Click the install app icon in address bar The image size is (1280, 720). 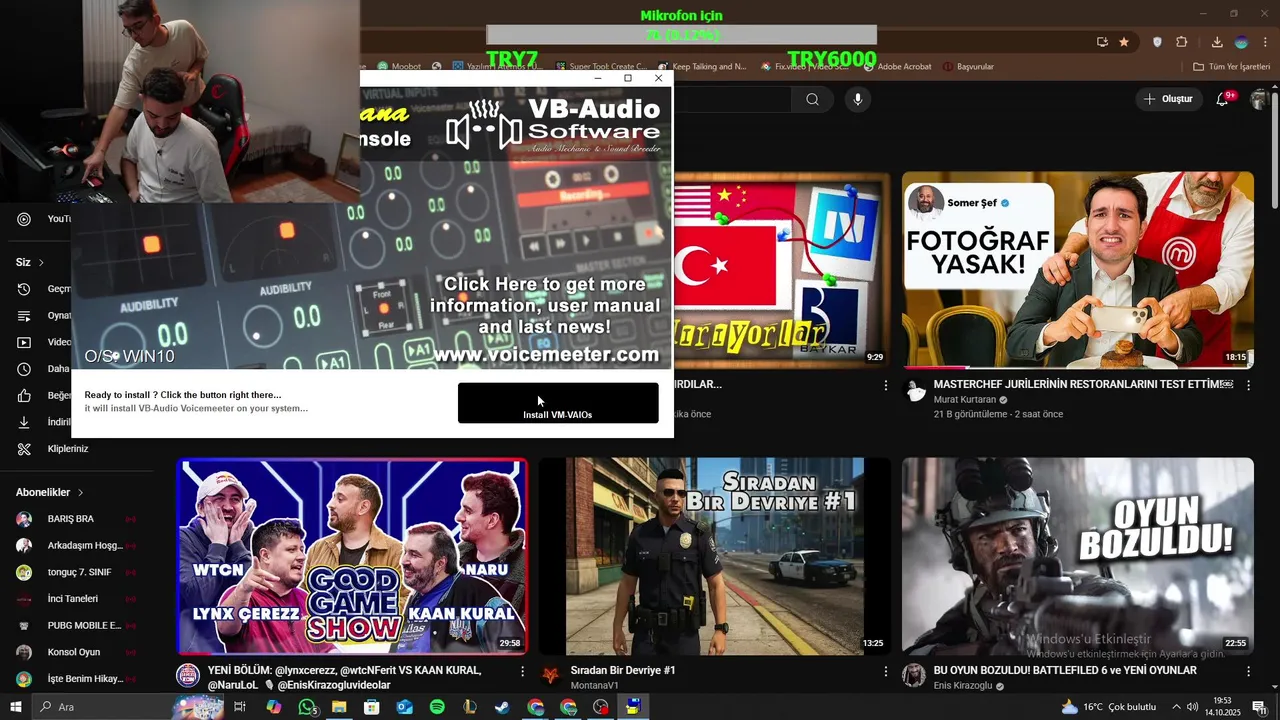1102,42
